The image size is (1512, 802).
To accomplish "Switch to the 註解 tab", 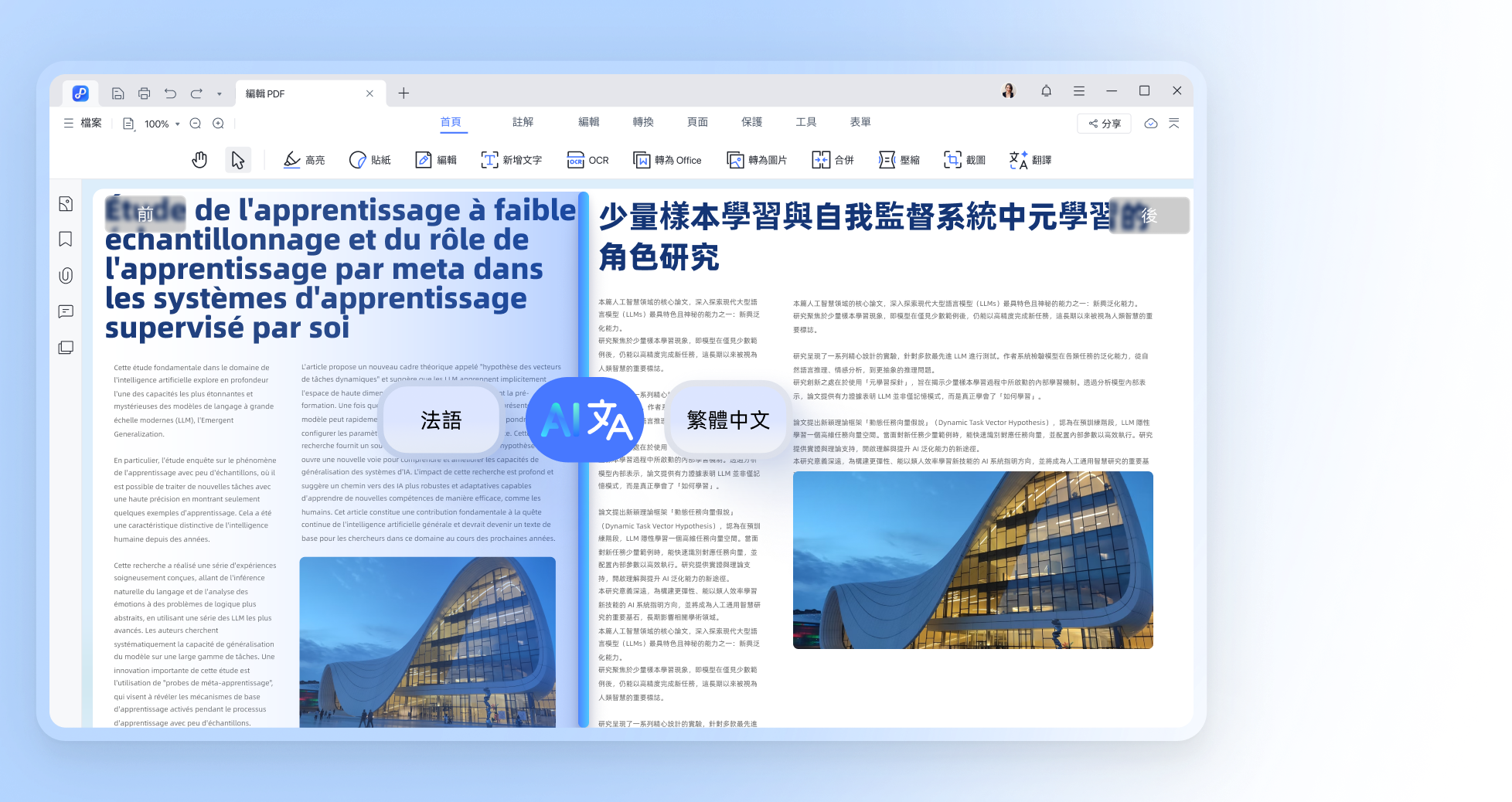I will [523, 122].
